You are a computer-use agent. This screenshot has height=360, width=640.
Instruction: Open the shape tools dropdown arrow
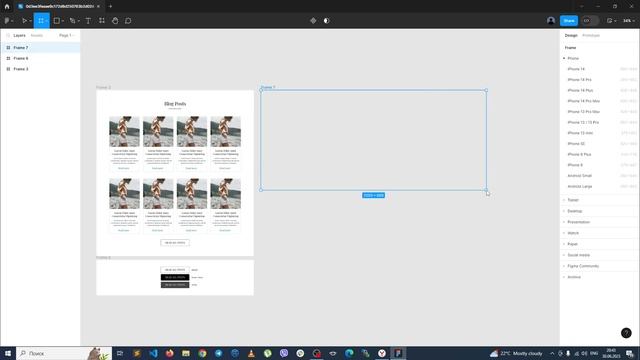coord(62,21)
